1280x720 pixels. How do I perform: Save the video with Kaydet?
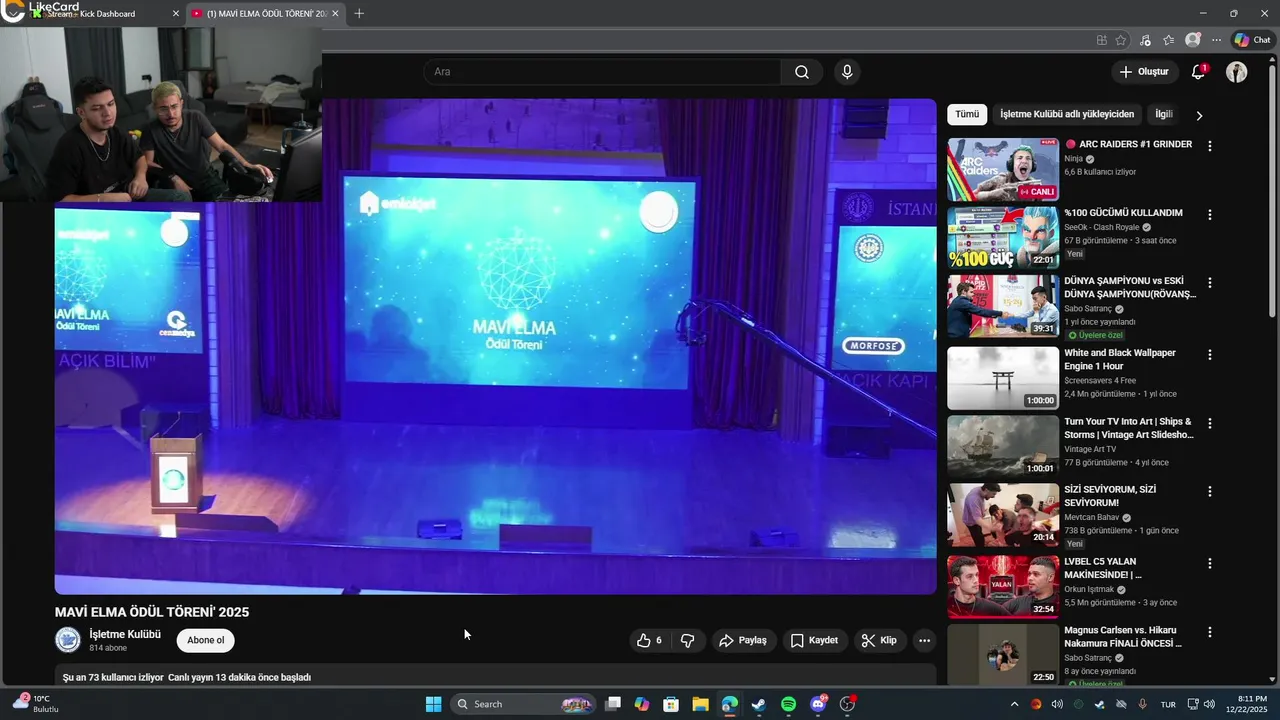click(814, 640)
